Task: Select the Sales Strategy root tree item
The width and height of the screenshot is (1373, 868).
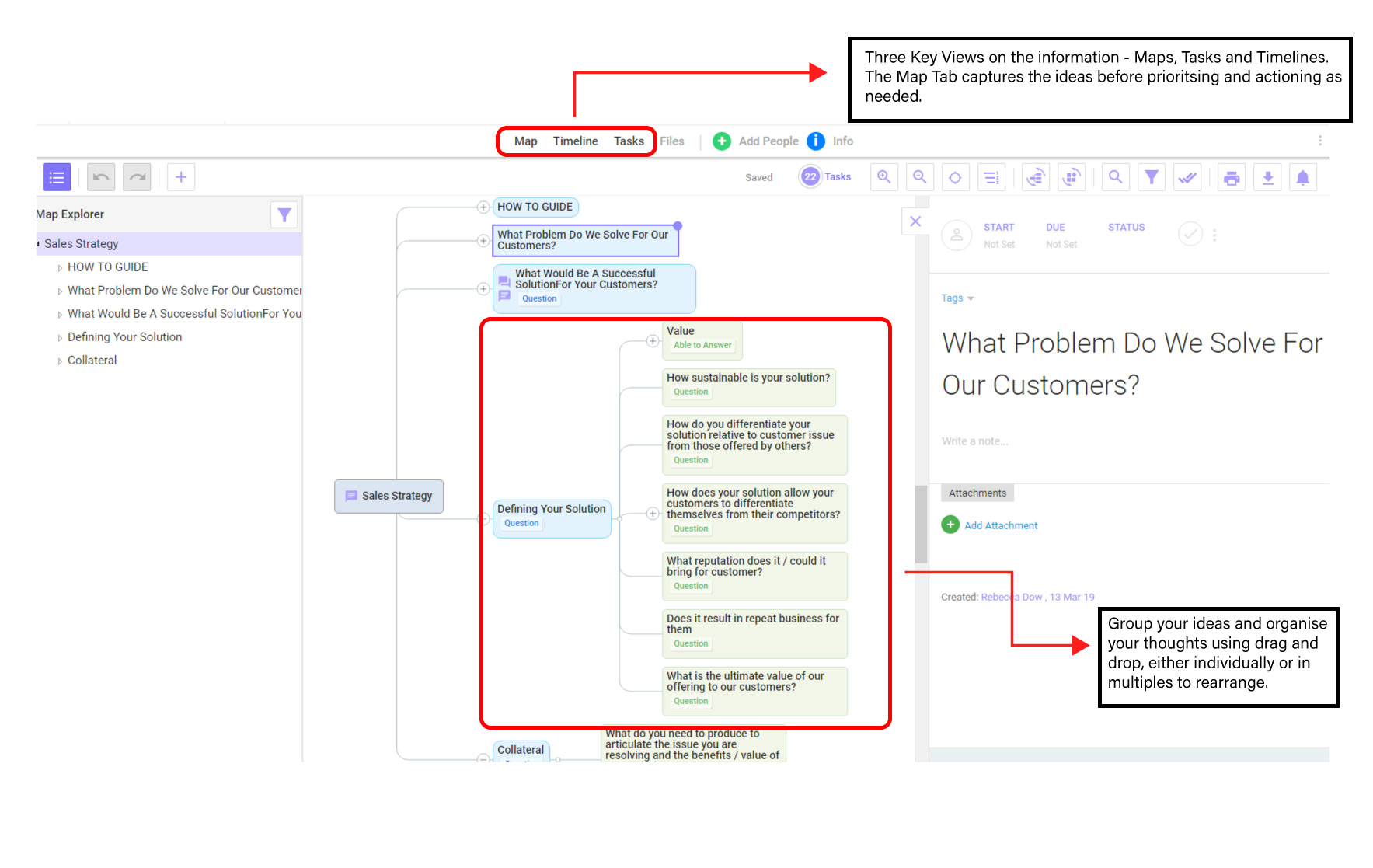Action: click(x=169, y=244)
